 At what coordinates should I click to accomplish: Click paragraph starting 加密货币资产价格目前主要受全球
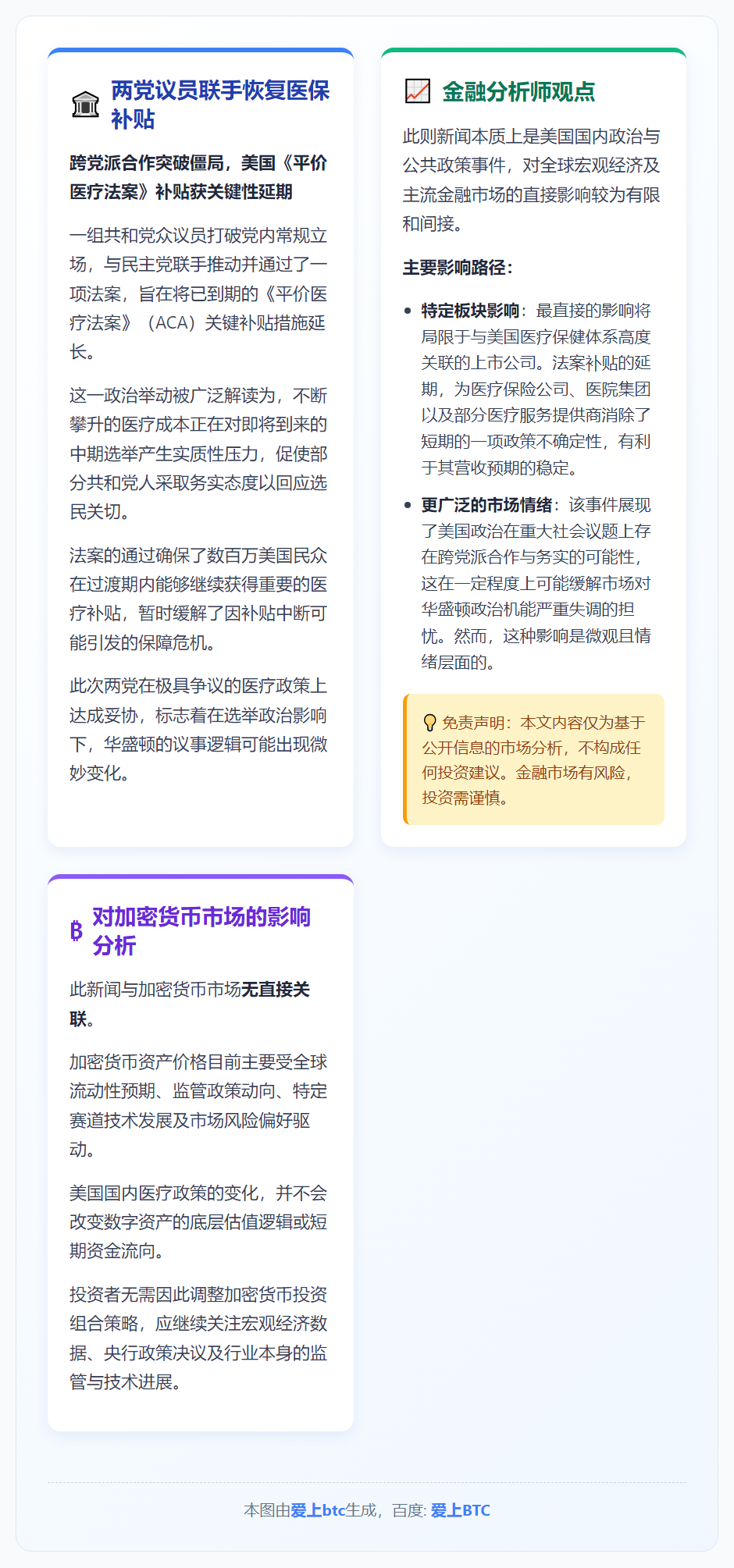click(198, 1105)
